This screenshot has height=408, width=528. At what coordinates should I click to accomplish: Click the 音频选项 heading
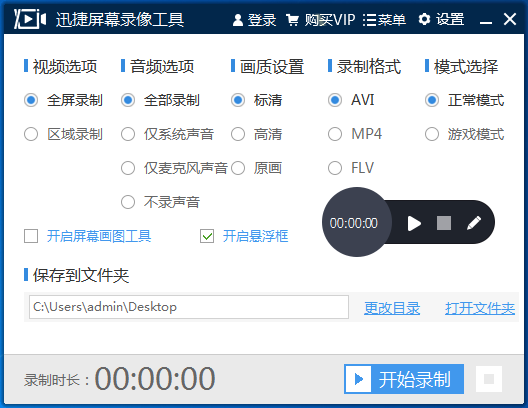162,66
